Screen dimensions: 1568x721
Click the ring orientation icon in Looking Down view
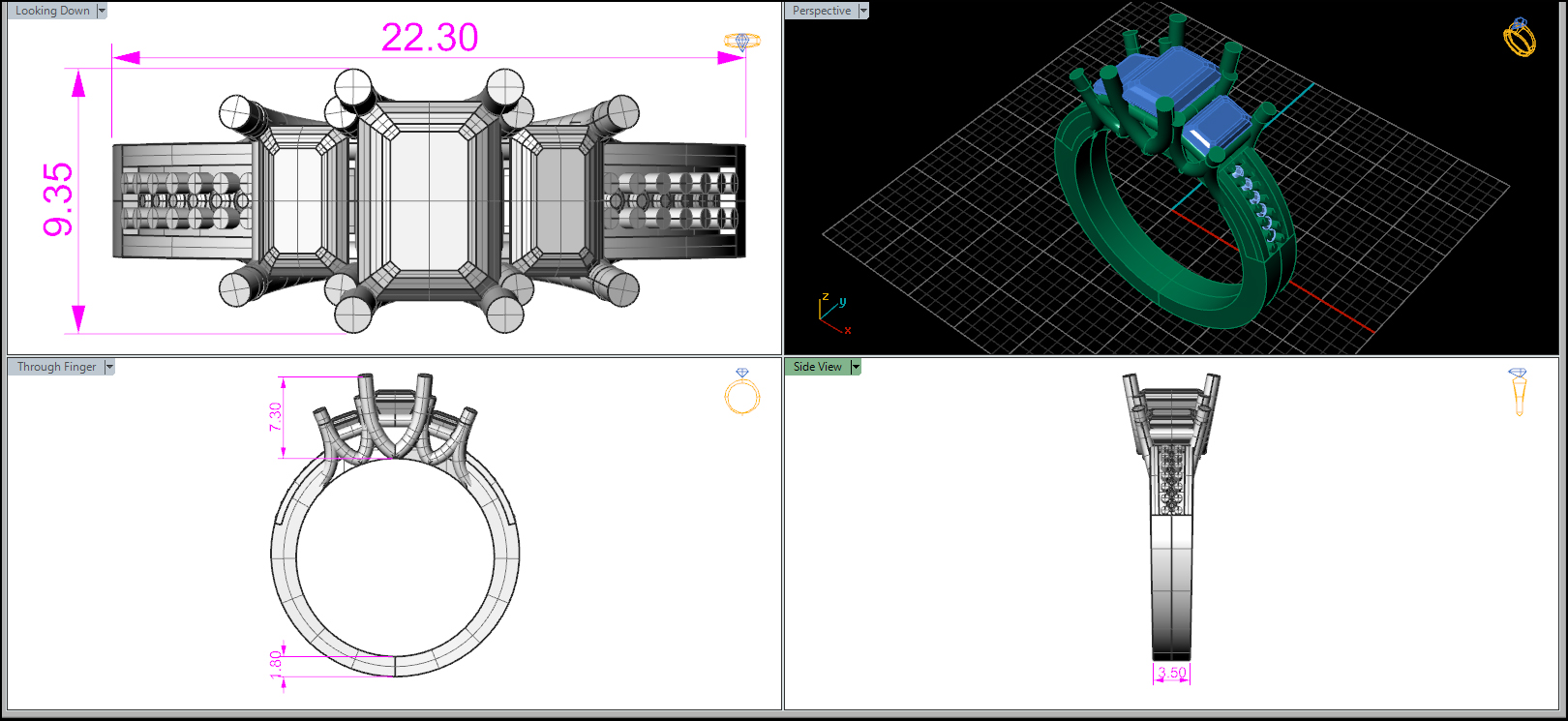(742, 42)
